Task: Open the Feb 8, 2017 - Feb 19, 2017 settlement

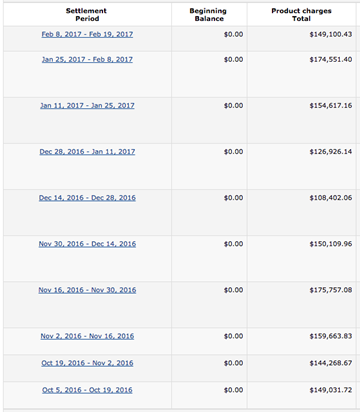Action: tap(87, 34)
